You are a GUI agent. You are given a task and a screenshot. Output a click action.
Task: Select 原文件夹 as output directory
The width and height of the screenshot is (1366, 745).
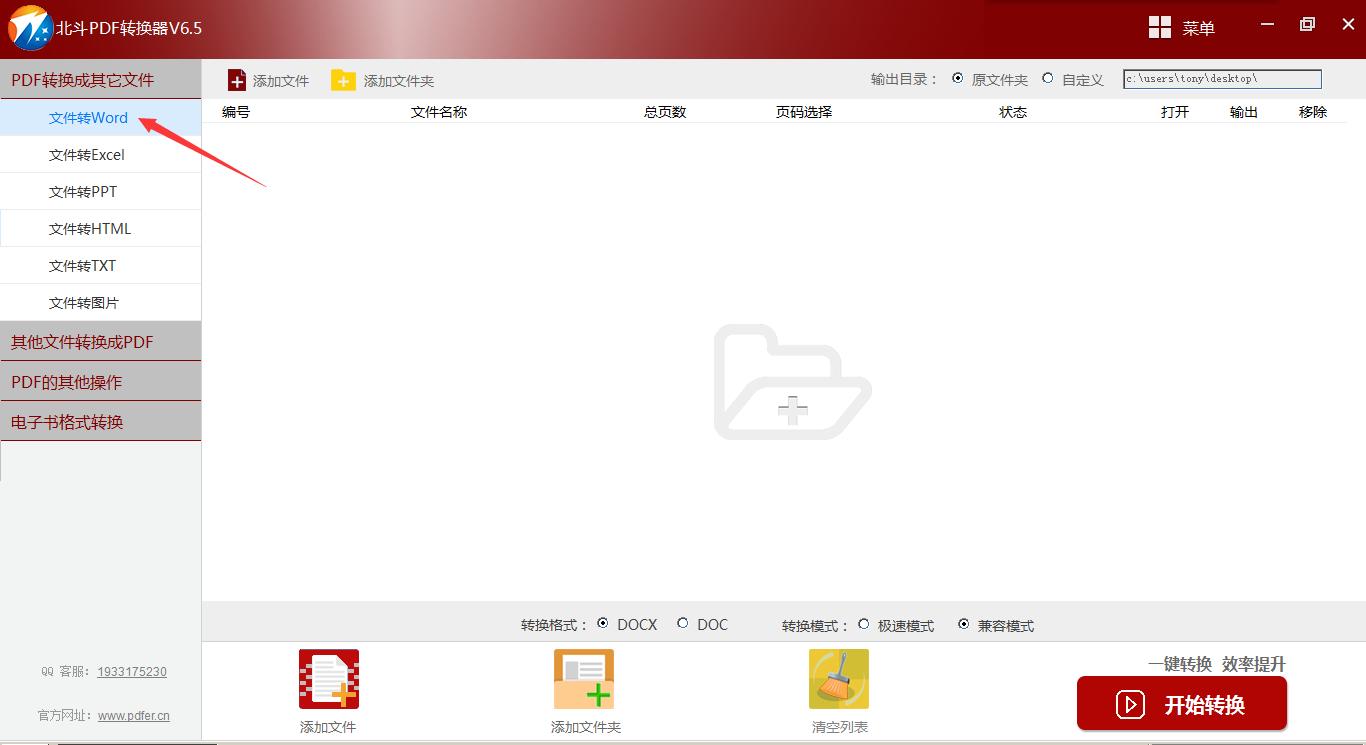pyautogui.click(x=957, y=79)
